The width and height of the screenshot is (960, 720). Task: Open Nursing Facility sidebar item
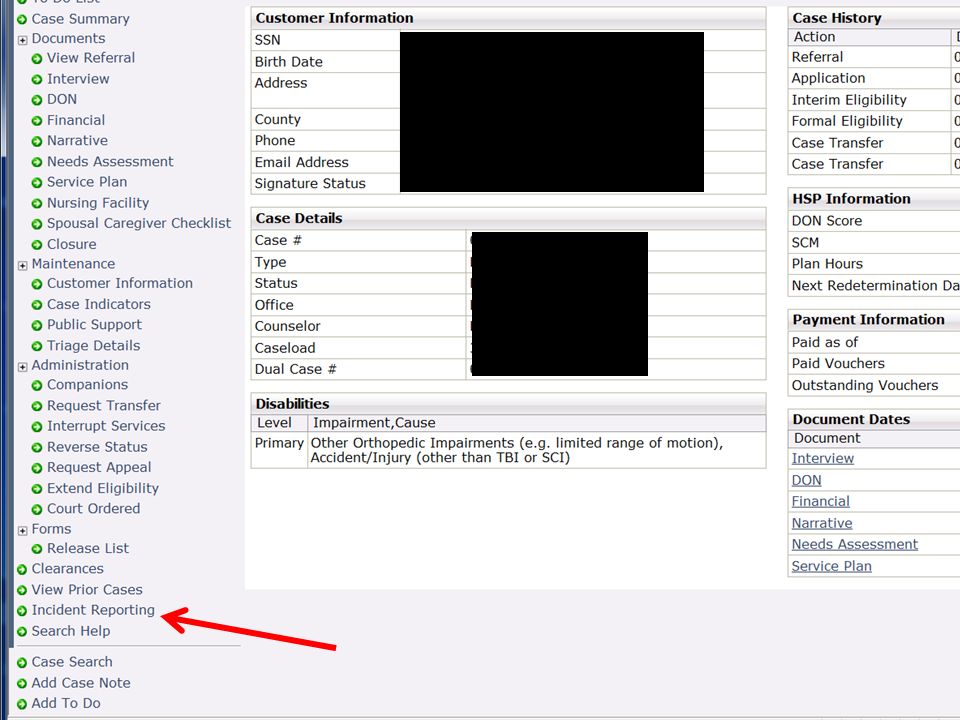[x=98, y=203]
